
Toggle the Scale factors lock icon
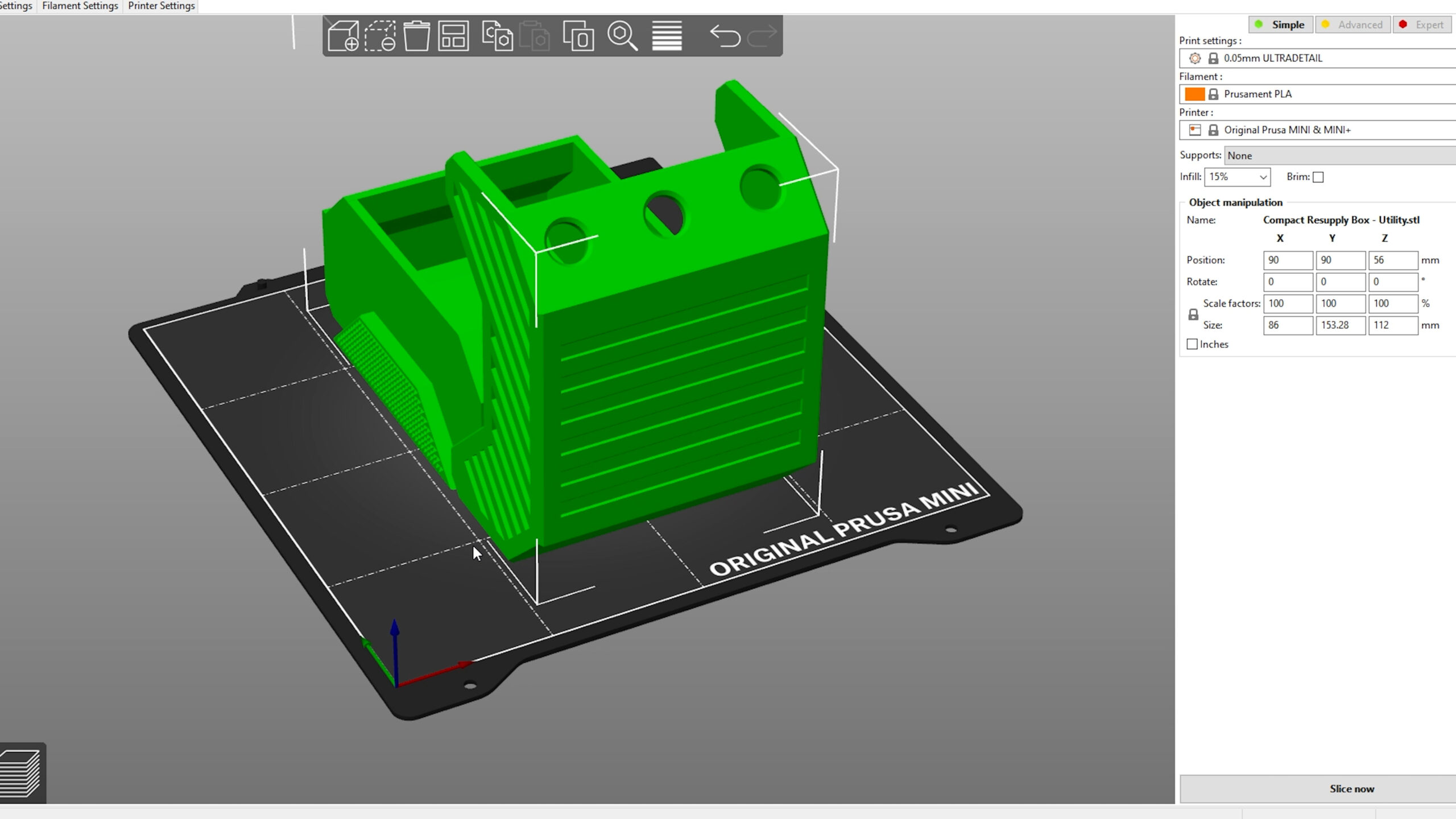[1193, 314]
